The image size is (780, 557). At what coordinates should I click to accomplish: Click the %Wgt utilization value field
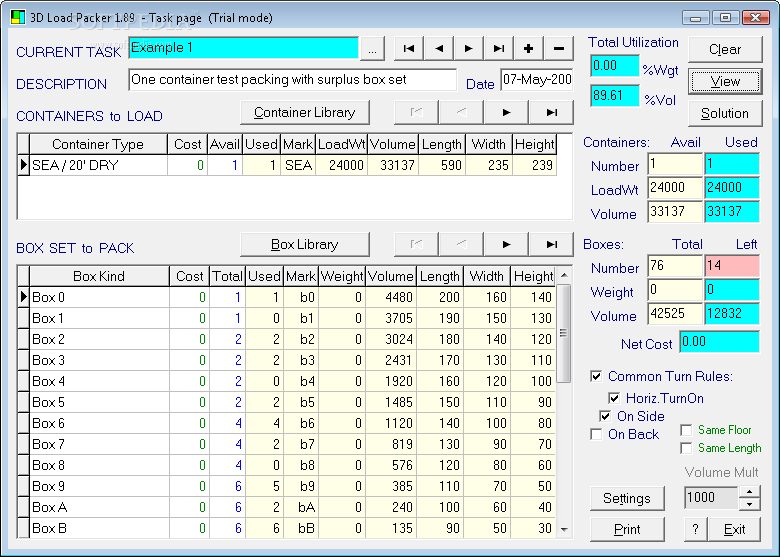click(615, 66)
